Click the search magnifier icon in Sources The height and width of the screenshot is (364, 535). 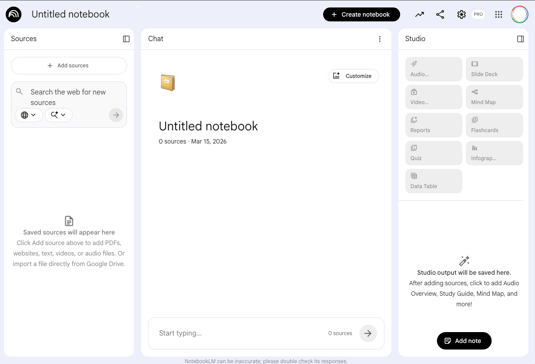pos(19,91)
